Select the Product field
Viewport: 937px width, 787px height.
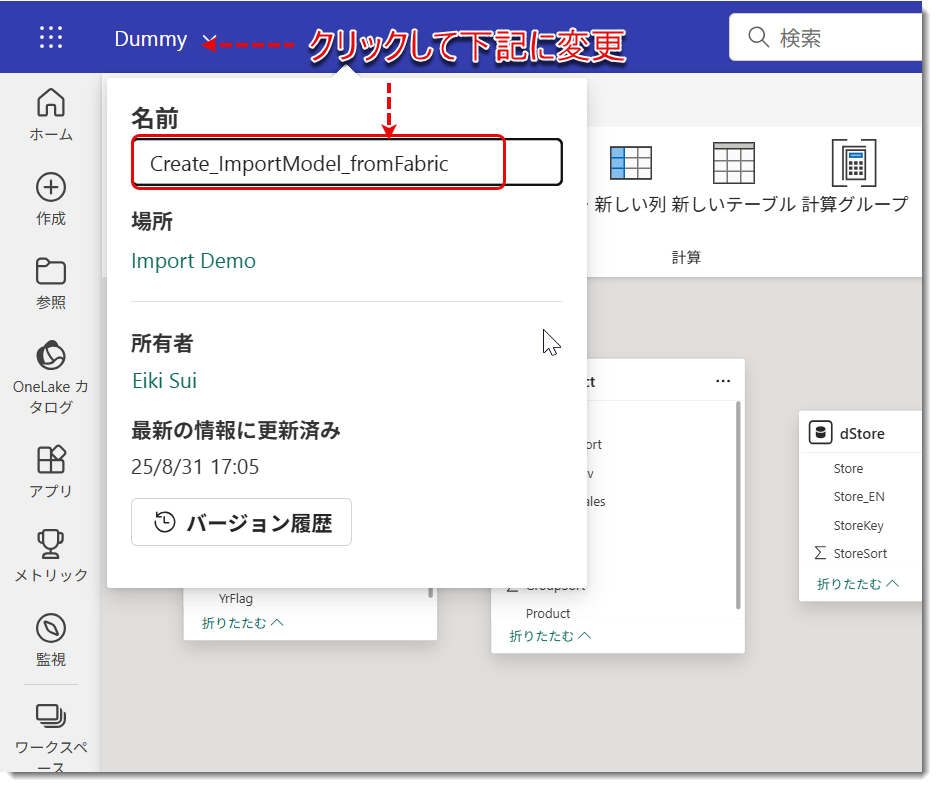tap(548, 614)
